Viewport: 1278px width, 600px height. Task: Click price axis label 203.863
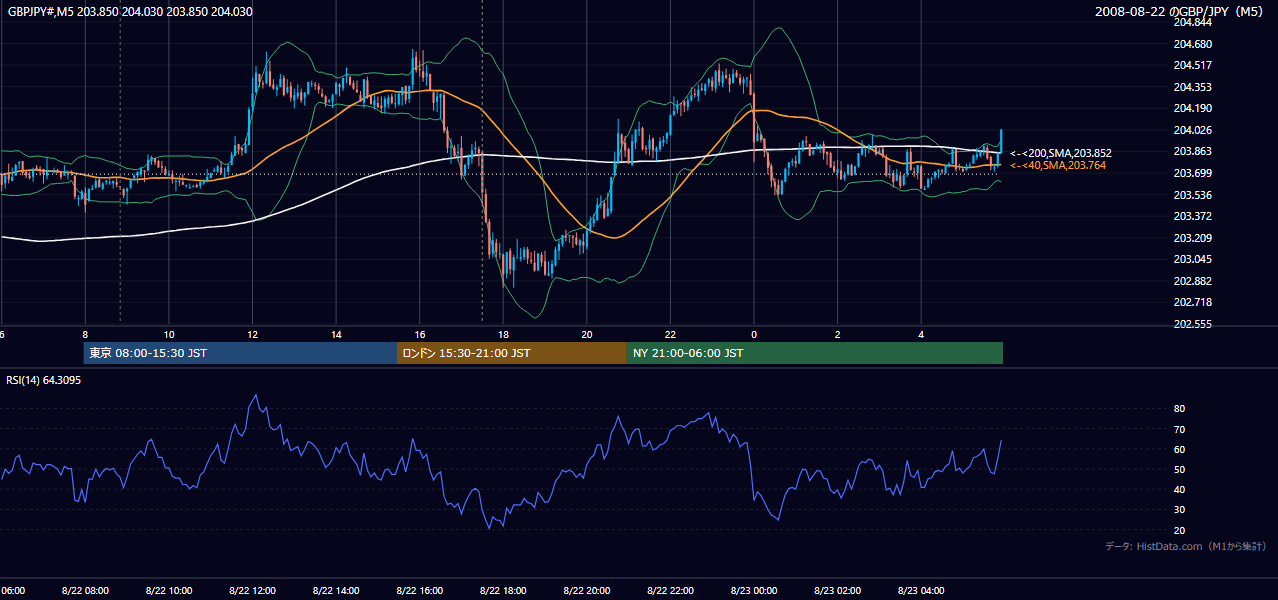click(x=1192, y=151)
